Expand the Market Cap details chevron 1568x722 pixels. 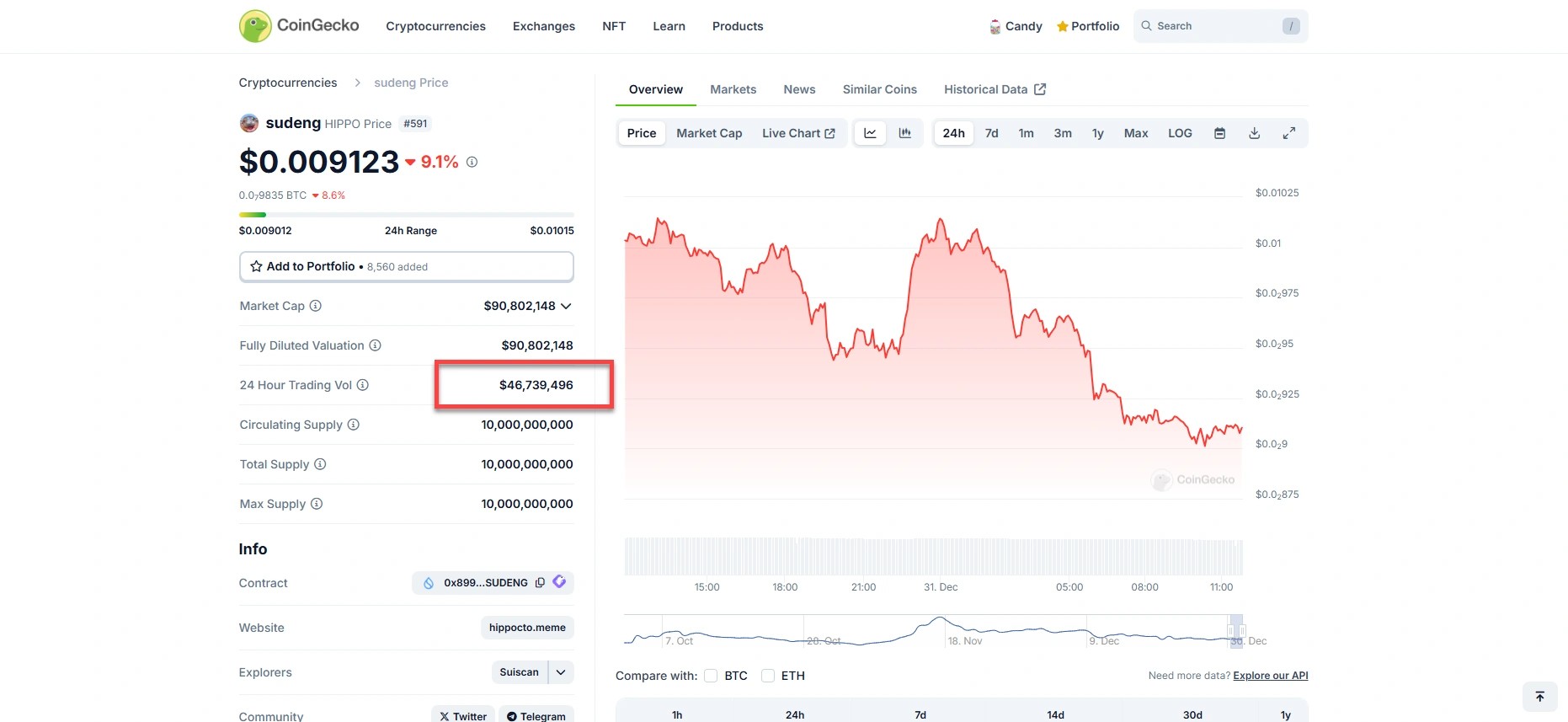point(566,306)
